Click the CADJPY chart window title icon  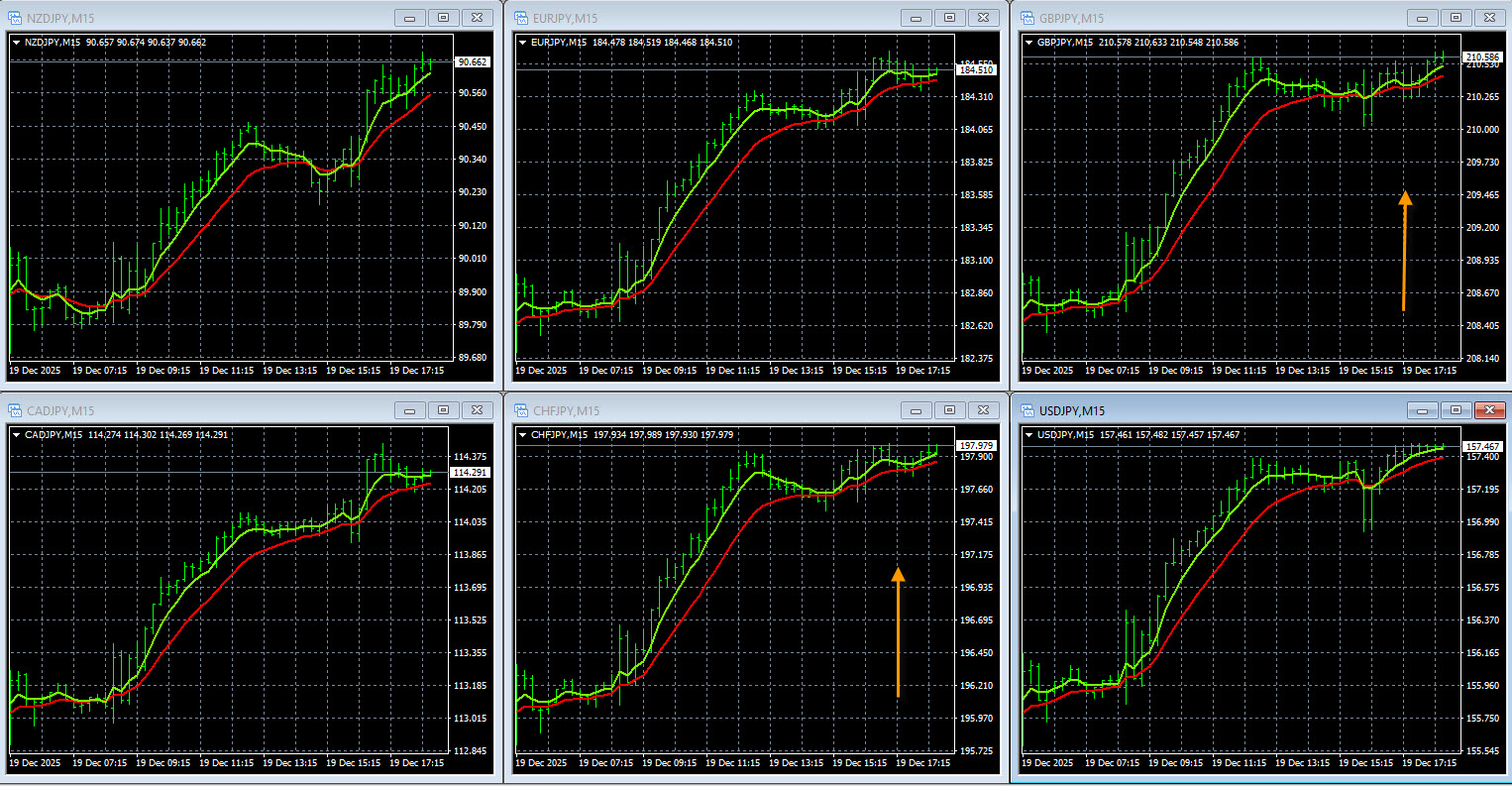[x=15, y=410]
